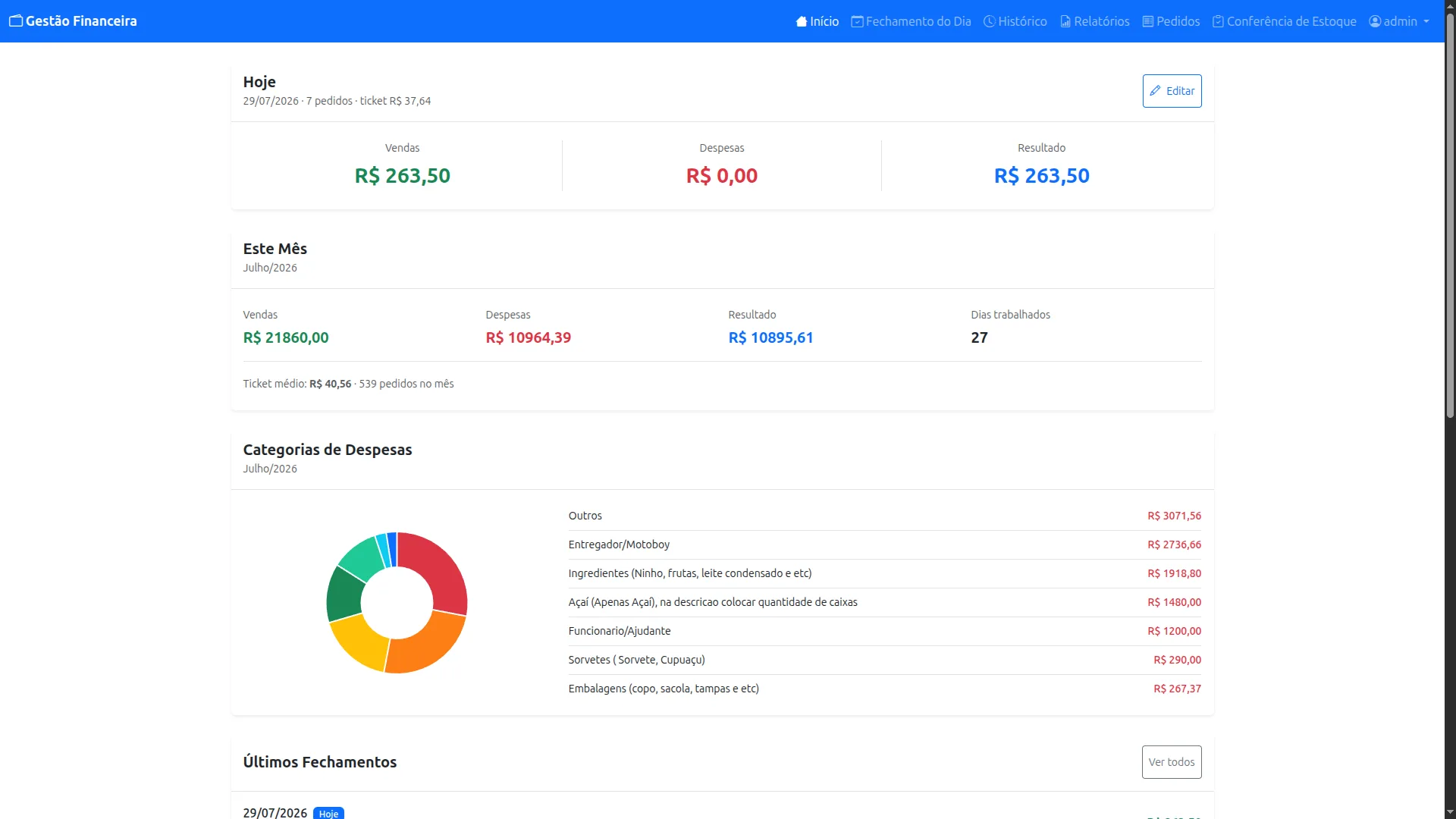Click the R$ 1918,80 amount
The height and width of the screenshot is (819, 1456).
click(x=1174, y=573)
